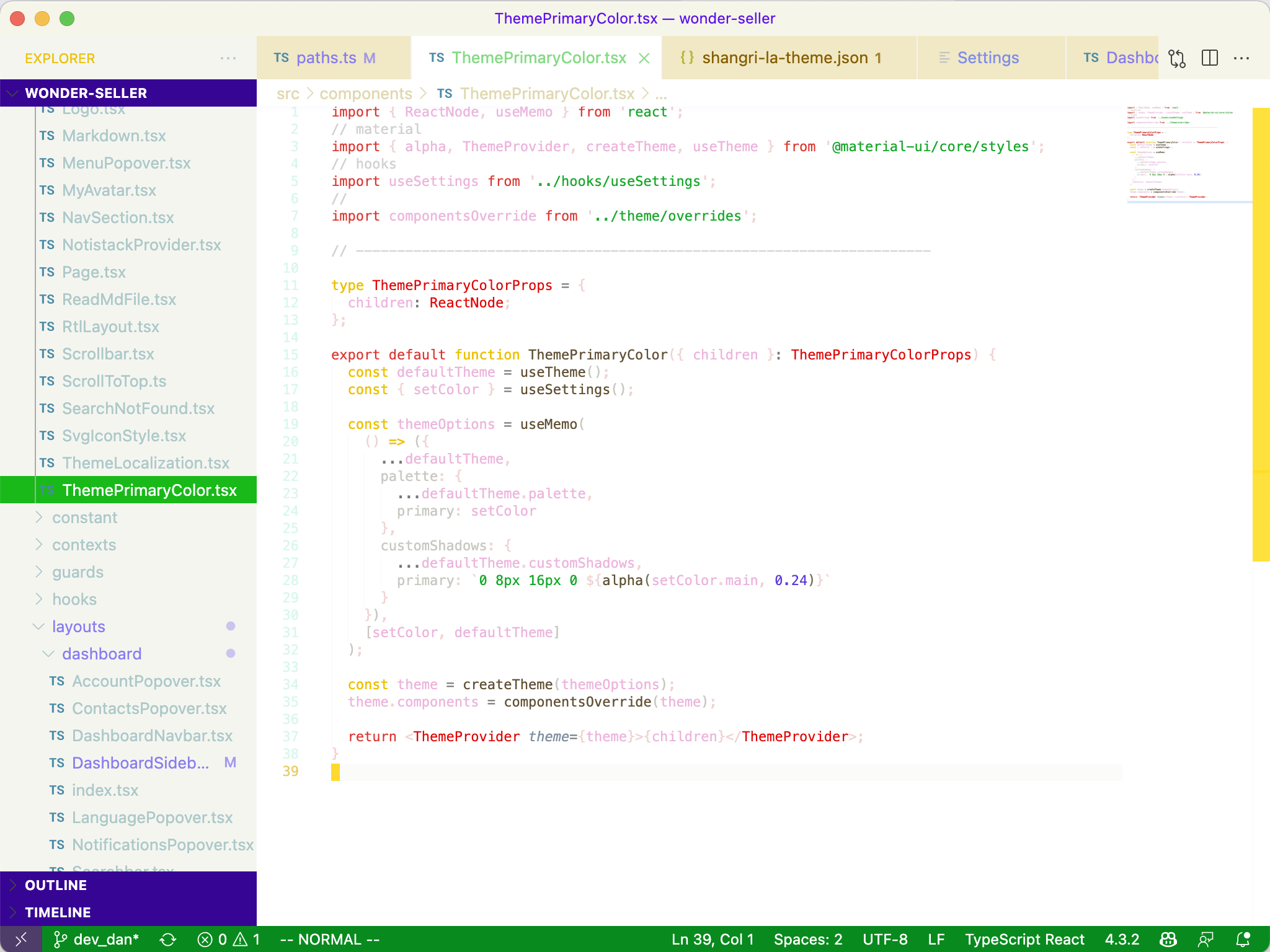Open the source control changes compare icon
Image resolution: width=1270 pixels, height=952 pixels.
[1176, 58]
